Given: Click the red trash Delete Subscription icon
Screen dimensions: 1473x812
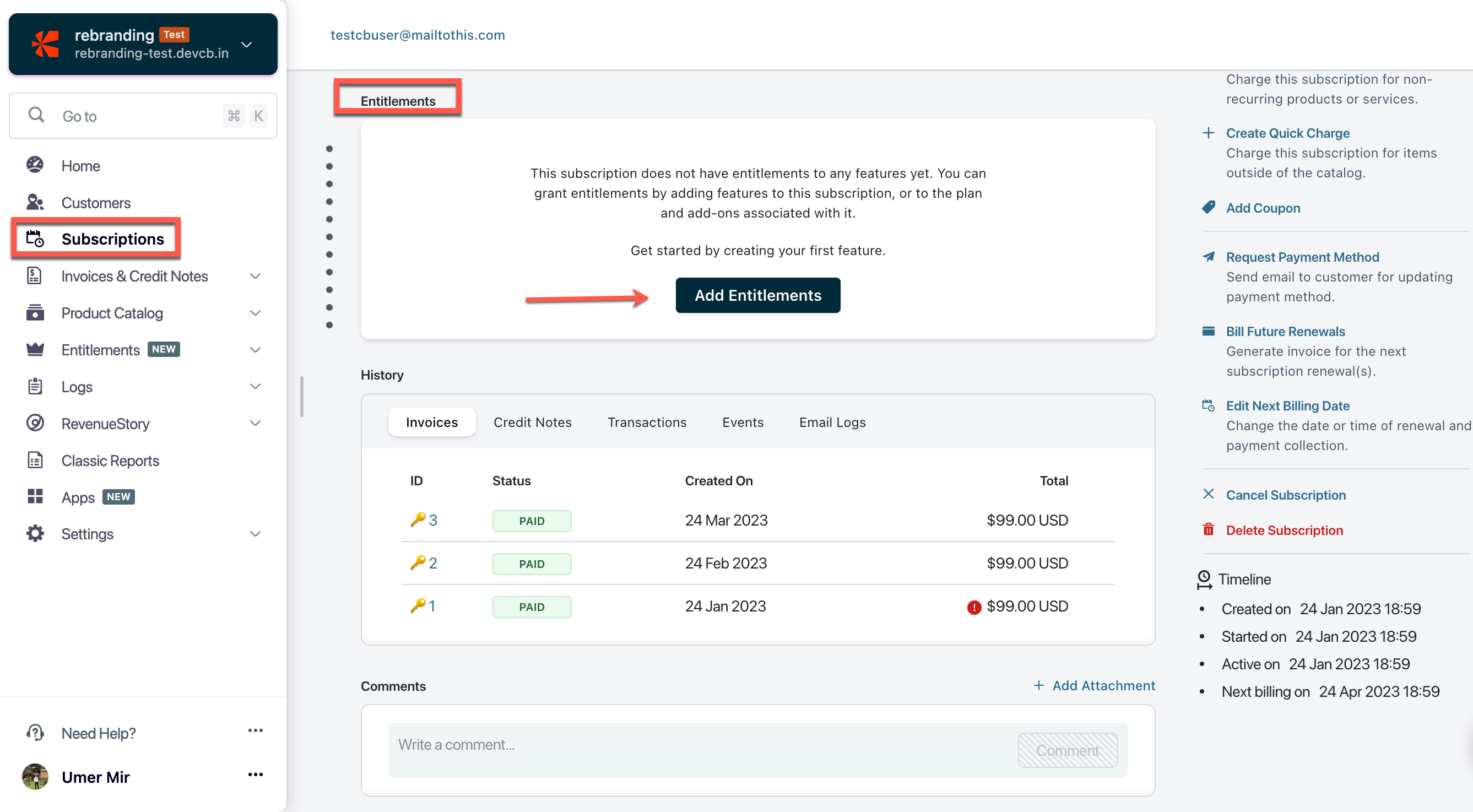Looking at the screenshot, I should pos(1207,529).
